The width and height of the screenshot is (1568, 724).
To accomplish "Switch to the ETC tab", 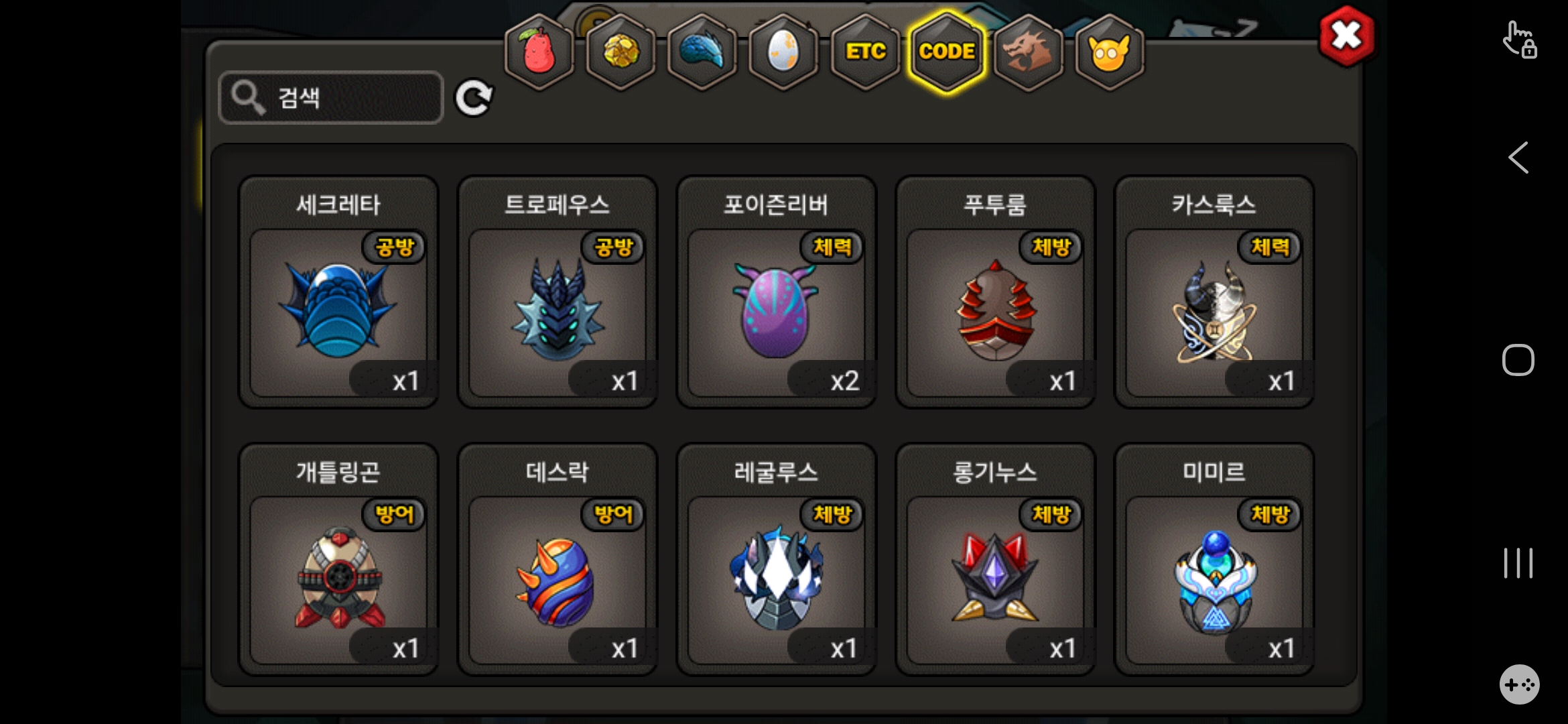I will [x=866, y=52].
